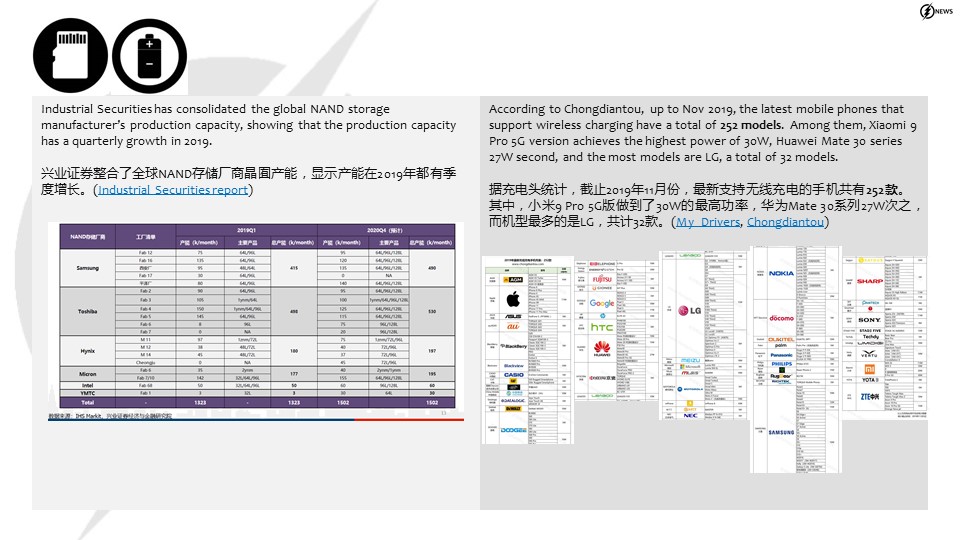
Task: Select the Toshiba row label in NAND table
Action: point(88,311)
